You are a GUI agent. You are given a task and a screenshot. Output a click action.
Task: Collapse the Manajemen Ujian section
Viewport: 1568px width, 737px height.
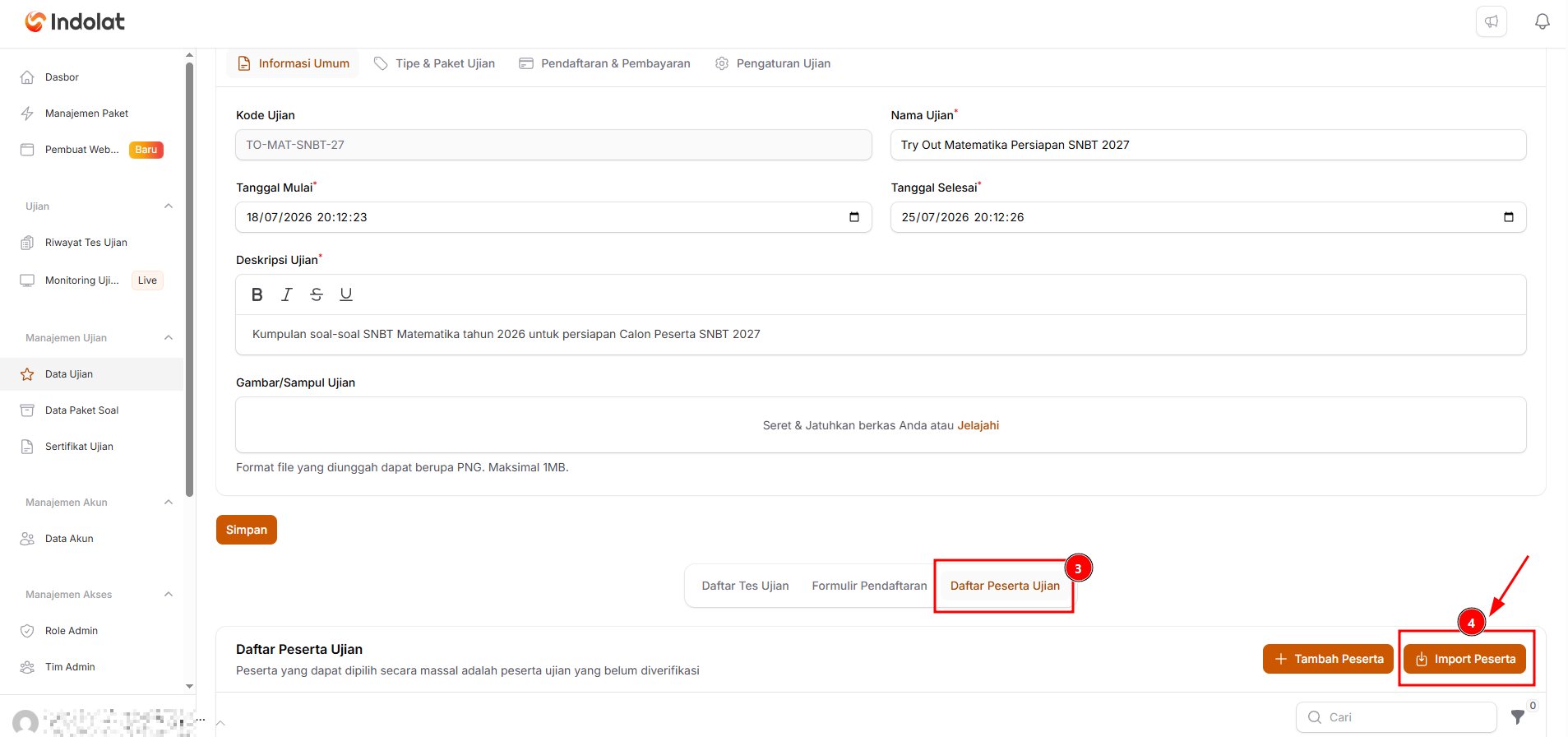169,338
